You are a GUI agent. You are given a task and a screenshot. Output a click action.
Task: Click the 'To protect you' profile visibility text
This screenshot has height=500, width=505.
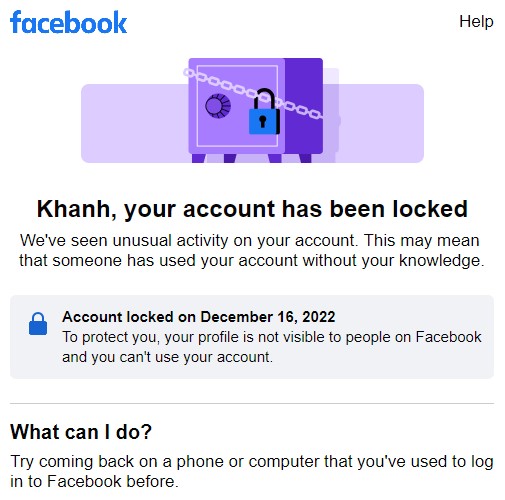[x=272, y=347]
